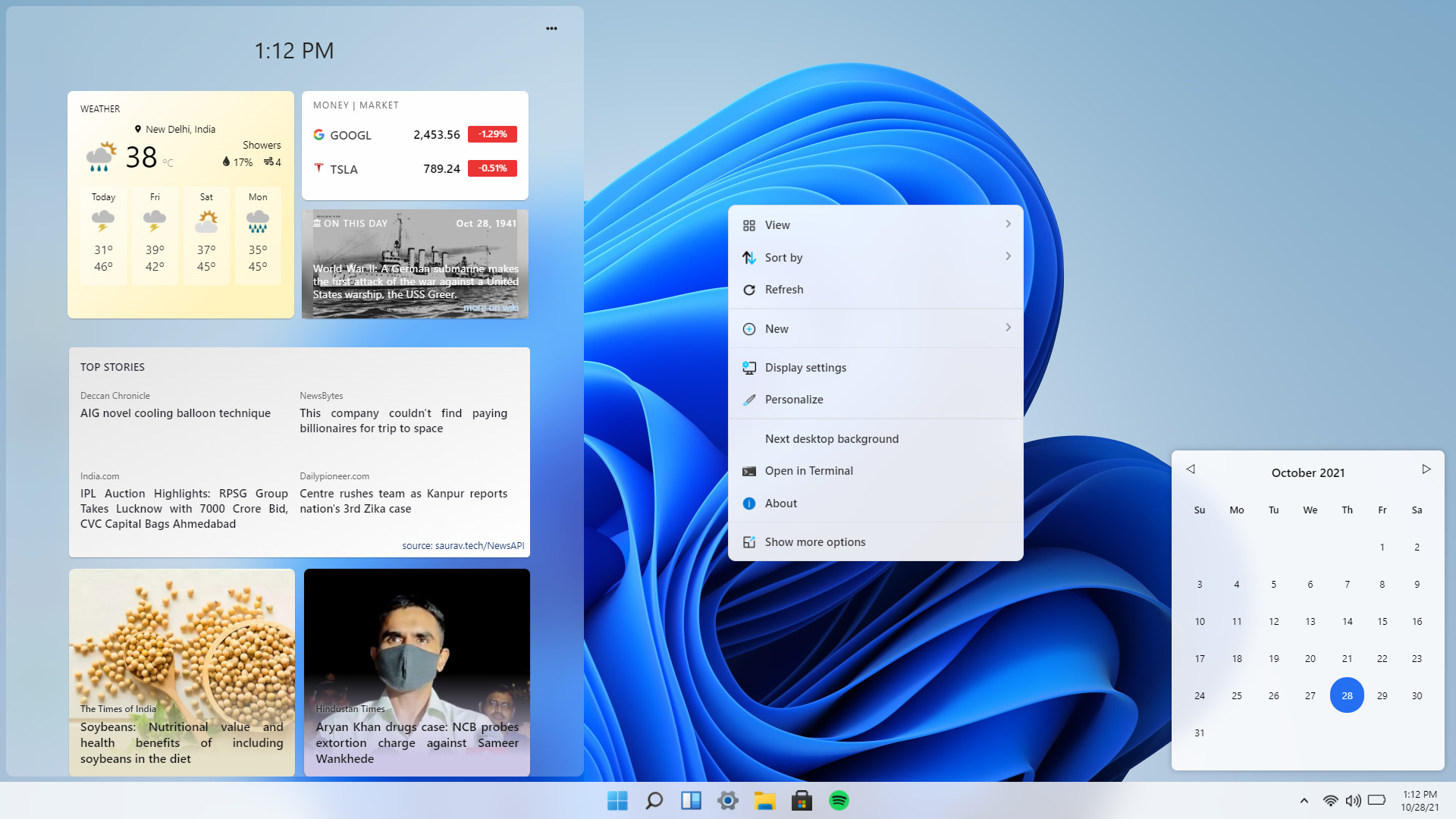Open the Spotify taskbar icon
This screenshot has height=819, width=1456.
(x=839, y=801)
